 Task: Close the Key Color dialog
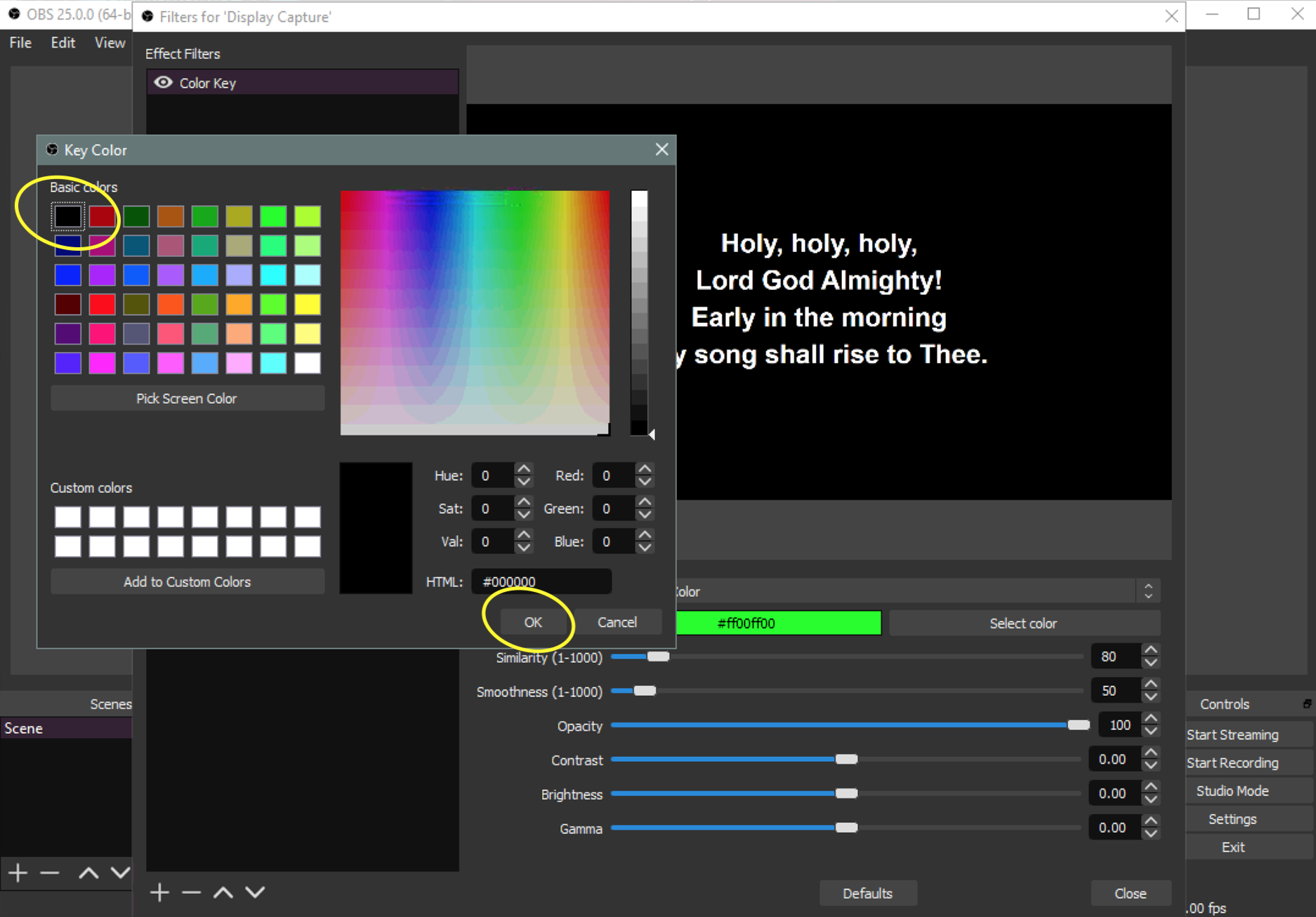click(661, 150)
